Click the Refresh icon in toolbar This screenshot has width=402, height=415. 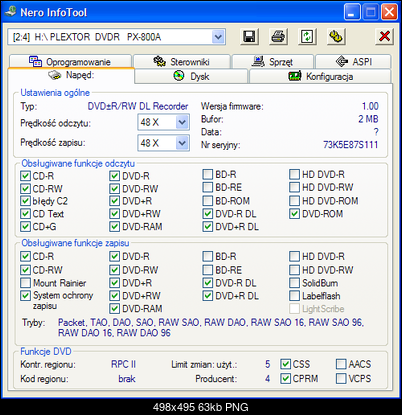pos(307,37)
